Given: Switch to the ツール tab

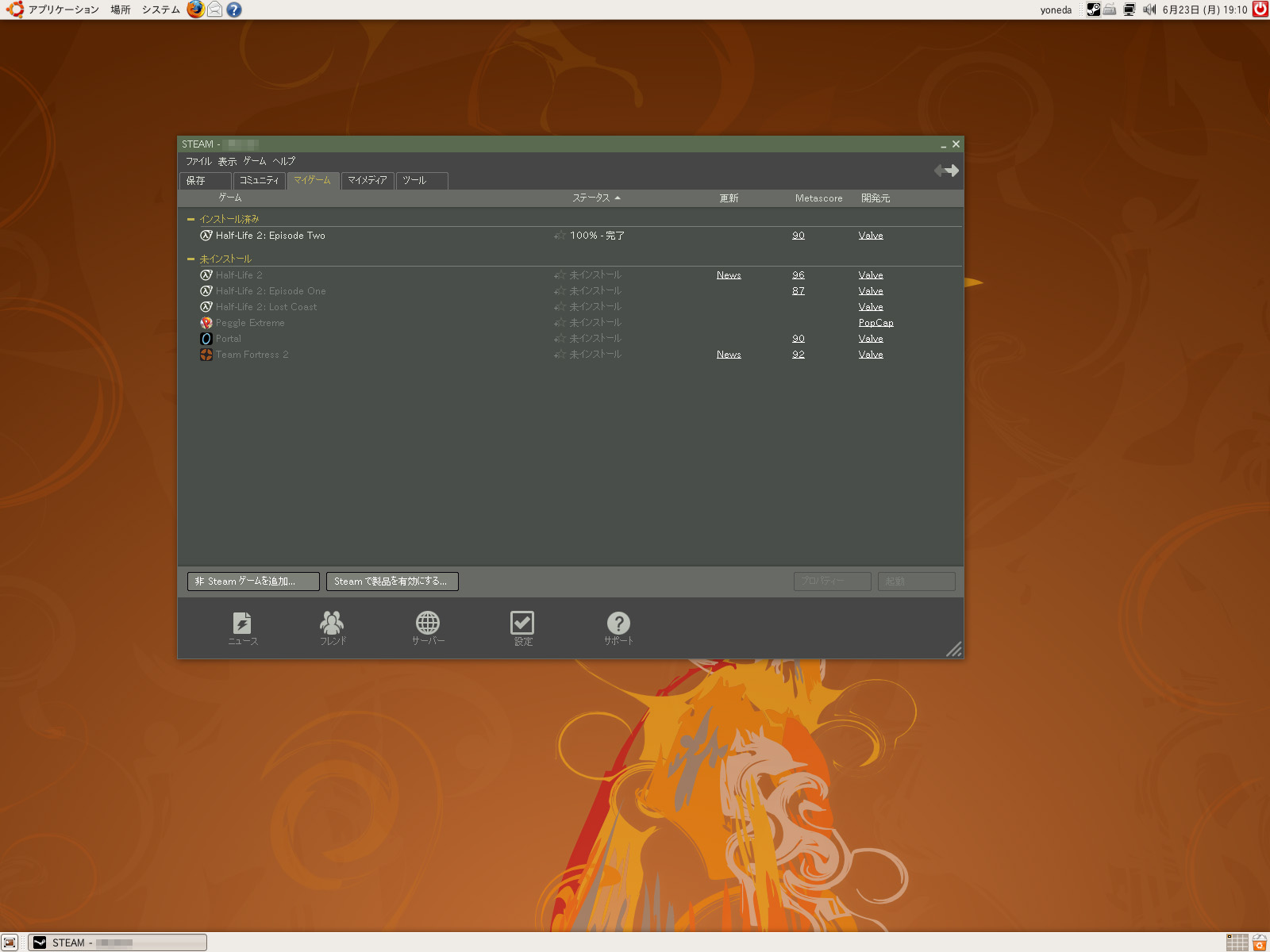Looking at the screenshot, I should point(421,181).
